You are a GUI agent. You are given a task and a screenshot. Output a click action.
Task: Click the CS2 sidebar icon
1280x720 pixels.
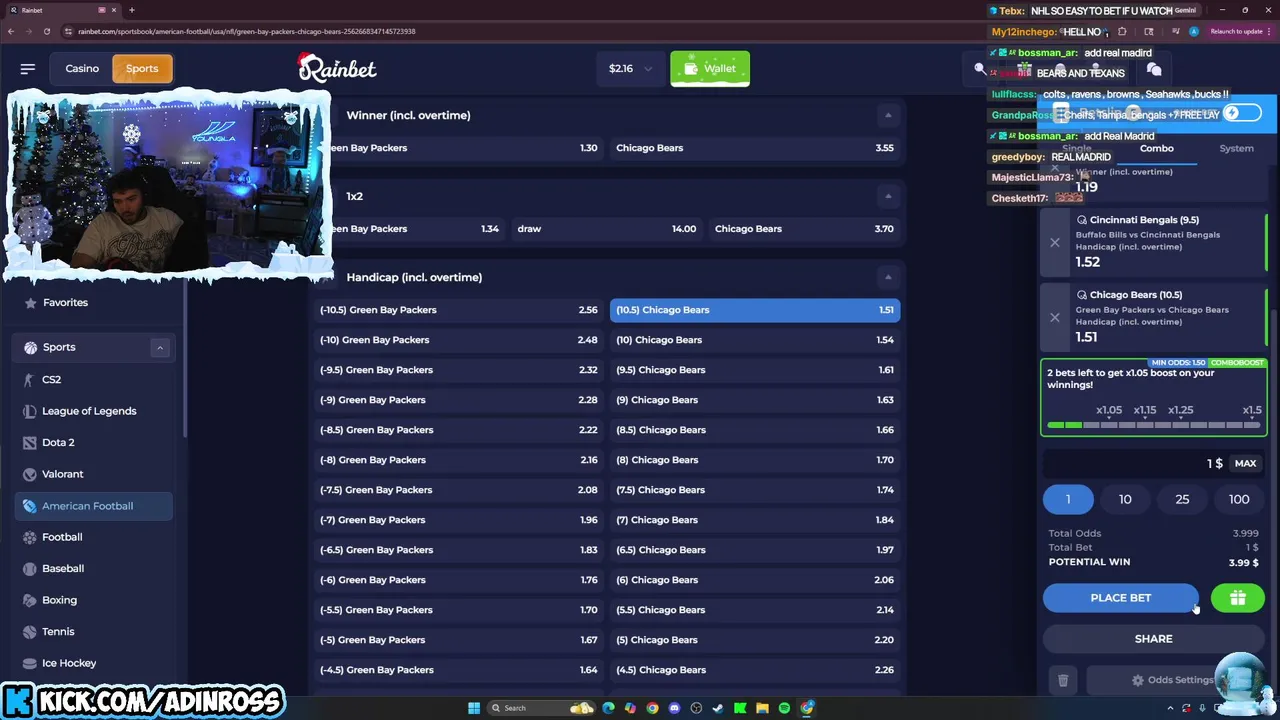tap(30, 380)
